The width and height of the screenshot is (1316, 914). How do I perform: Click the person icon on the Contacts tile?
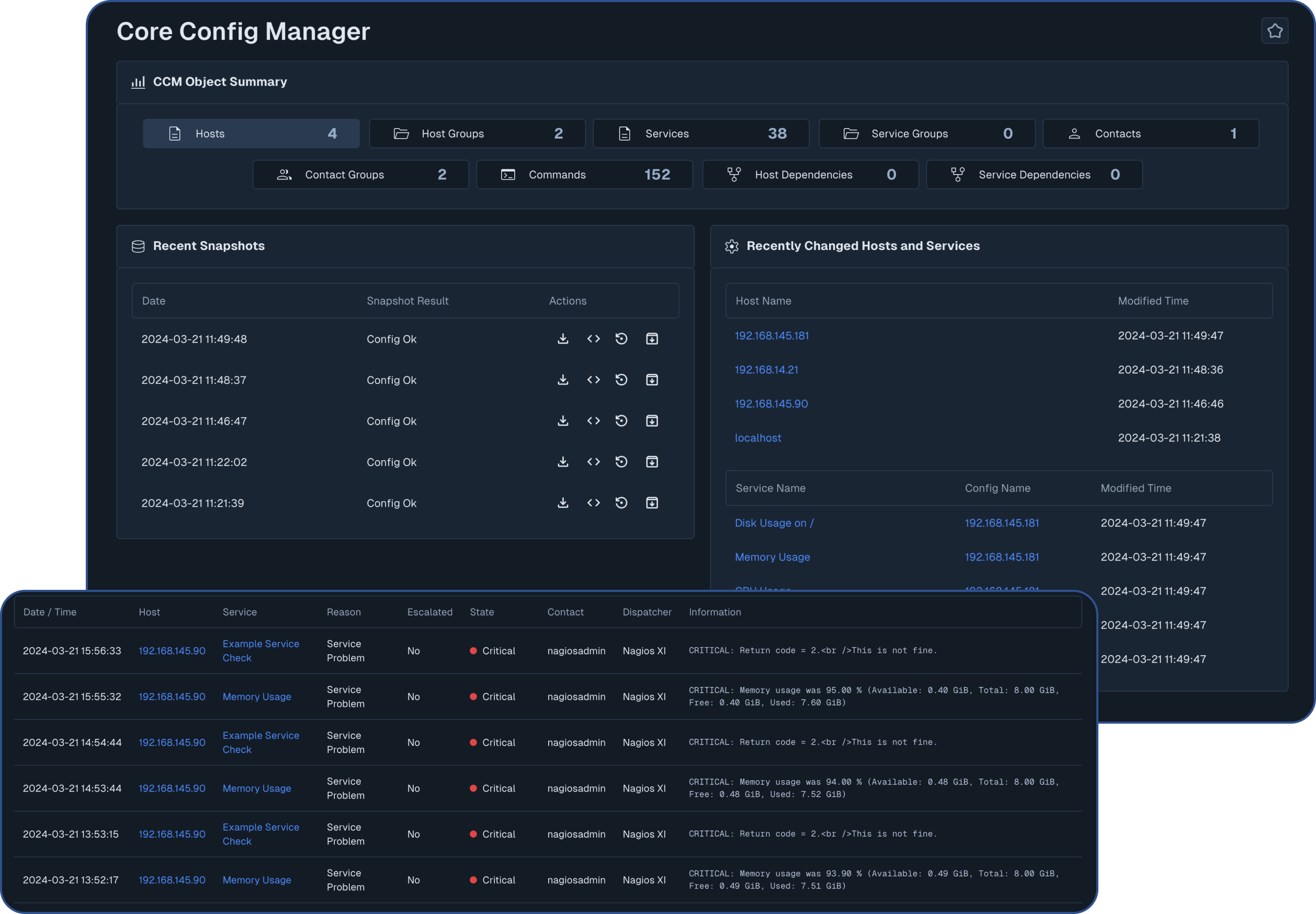click(1074, 133)
